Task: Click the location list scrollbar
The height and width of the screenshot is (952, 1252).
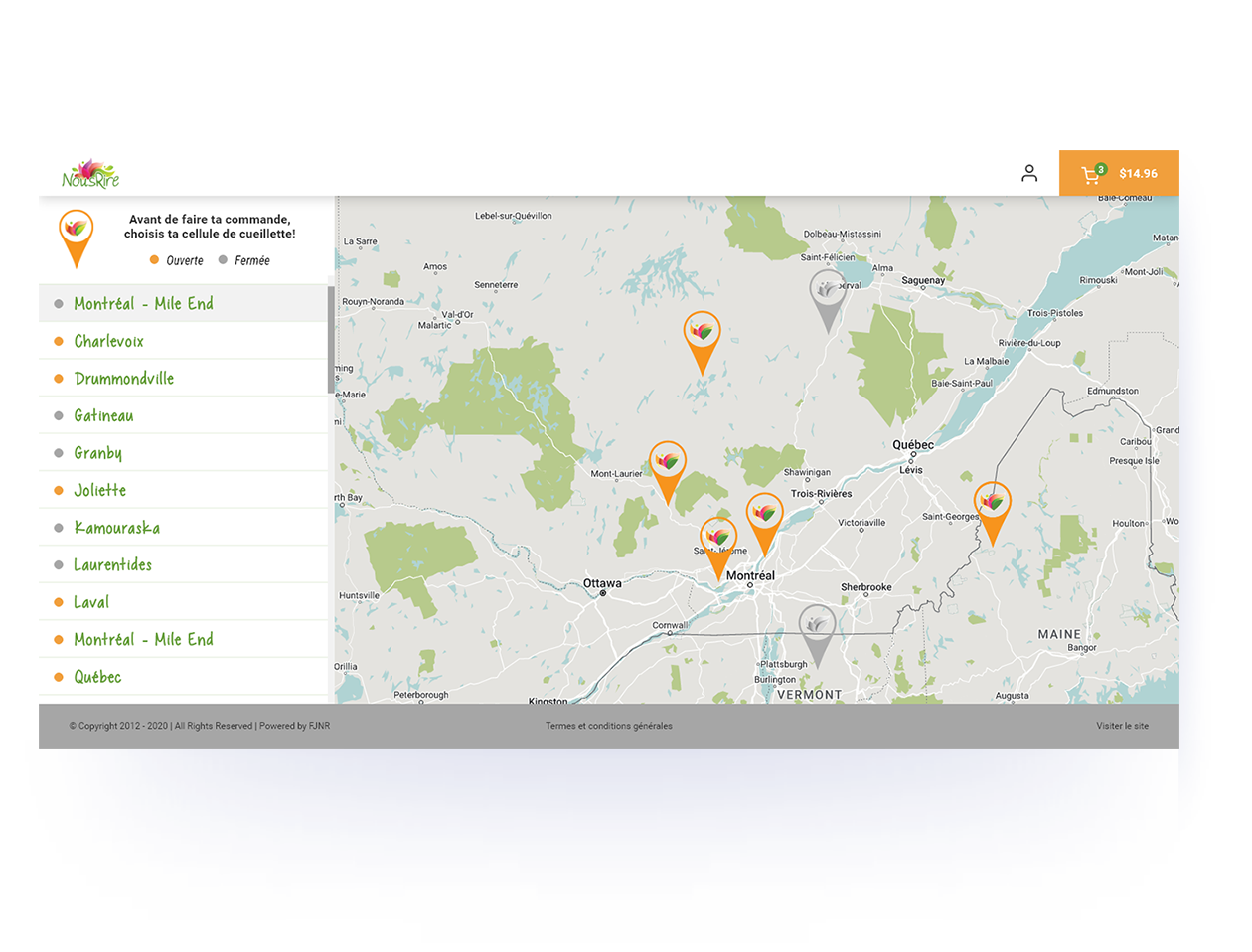Action: tap(331, 340)
